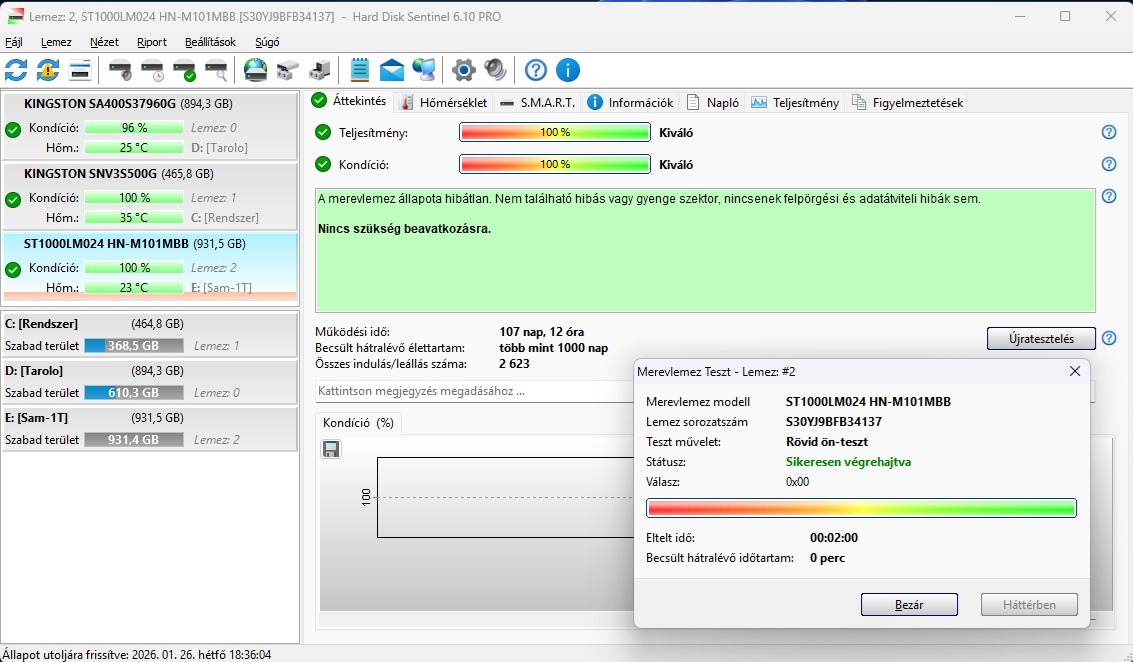Click the Újratesztelés button
This screenshot has width=1133, height=662.
(1041, 338)
